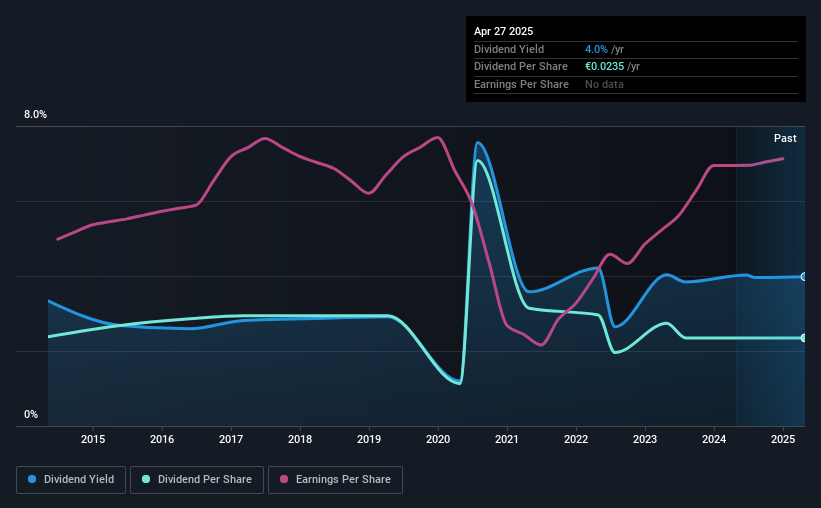
Task: Select the 2015 x-axis year label
Action: (x=93, y=439)
